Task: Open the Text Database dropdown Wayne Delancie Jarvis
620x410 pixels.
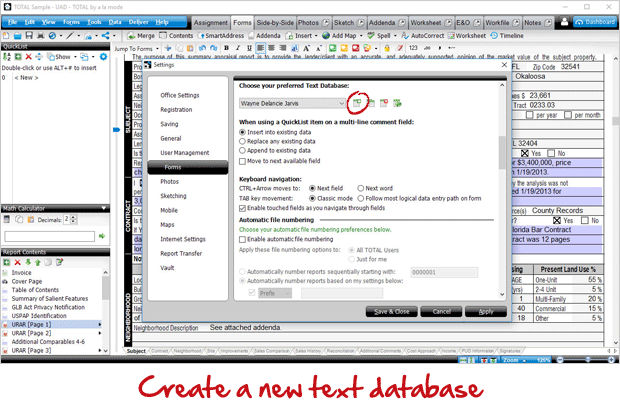Action: pyautogui.click(x=293, y=103)
